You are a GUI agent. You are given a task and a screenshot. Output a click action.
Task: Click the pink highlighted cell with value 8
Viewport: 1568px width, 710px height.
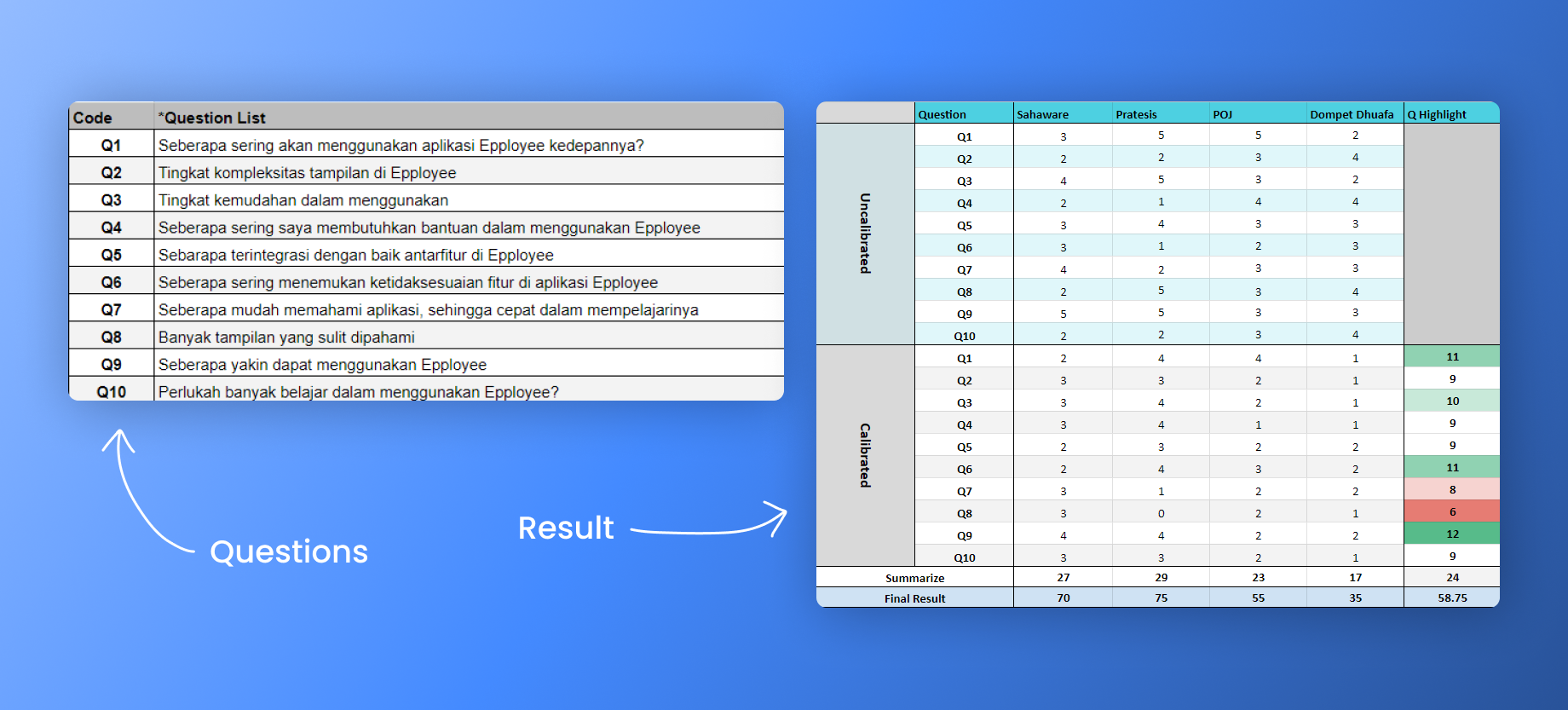coord(1452,490)
